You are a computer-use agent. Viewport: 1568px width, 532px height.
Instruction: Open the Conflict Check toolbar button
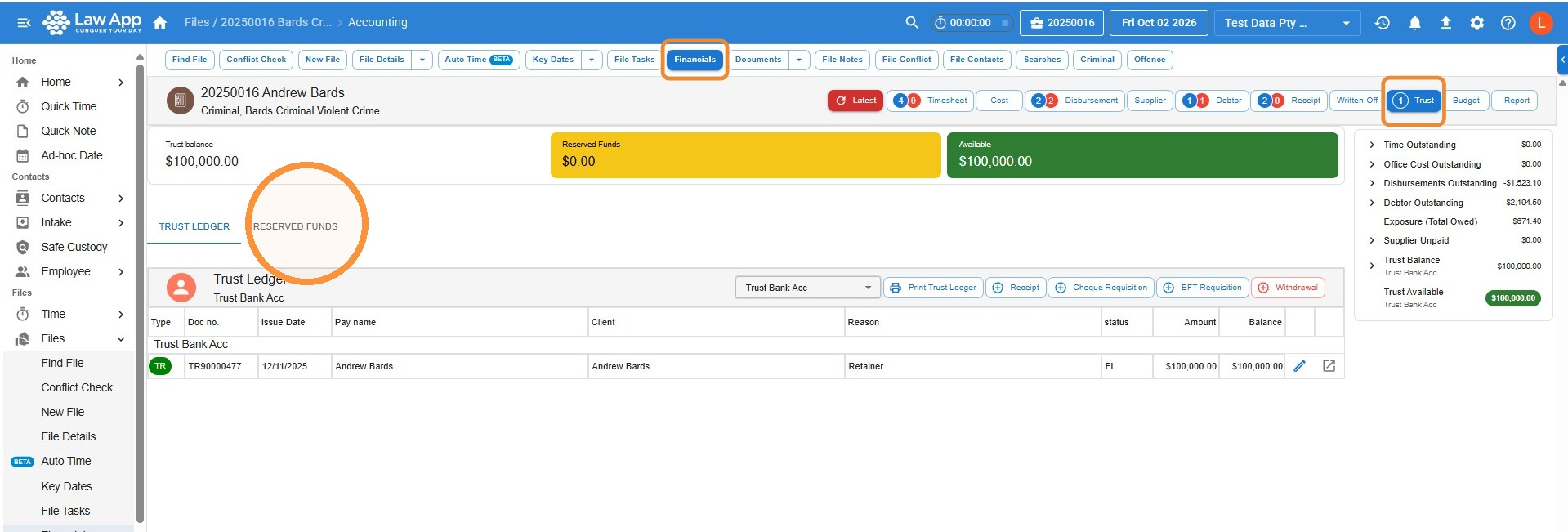pyautogui.click(x=257, y=60)
